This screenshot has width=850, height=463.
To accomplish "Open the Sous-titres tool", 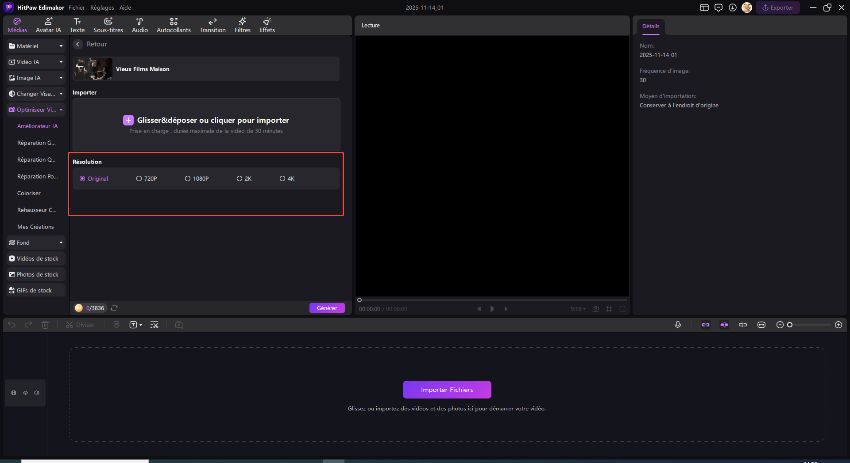I will 108,25.
